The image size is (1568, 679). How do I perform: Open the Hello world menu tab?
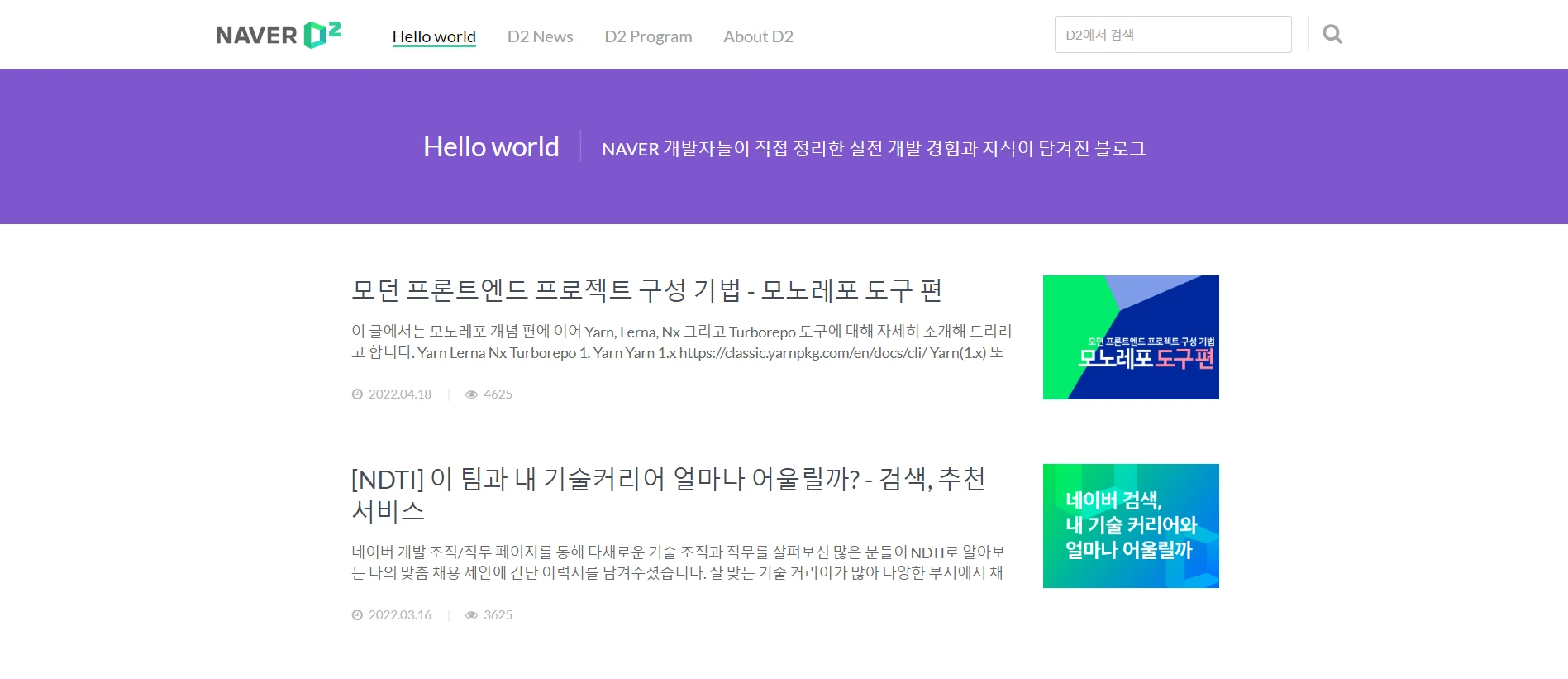coord(434,36)
